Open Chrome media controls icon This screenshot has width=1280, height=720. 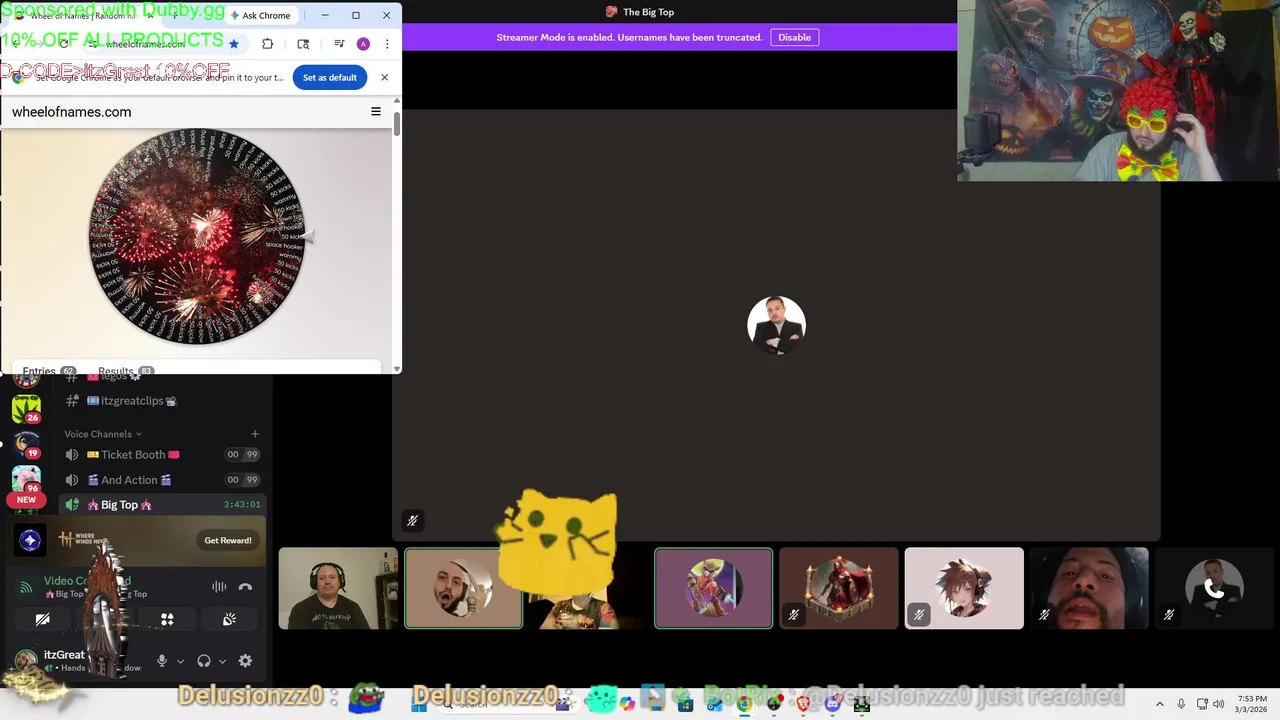coord(339,44)
